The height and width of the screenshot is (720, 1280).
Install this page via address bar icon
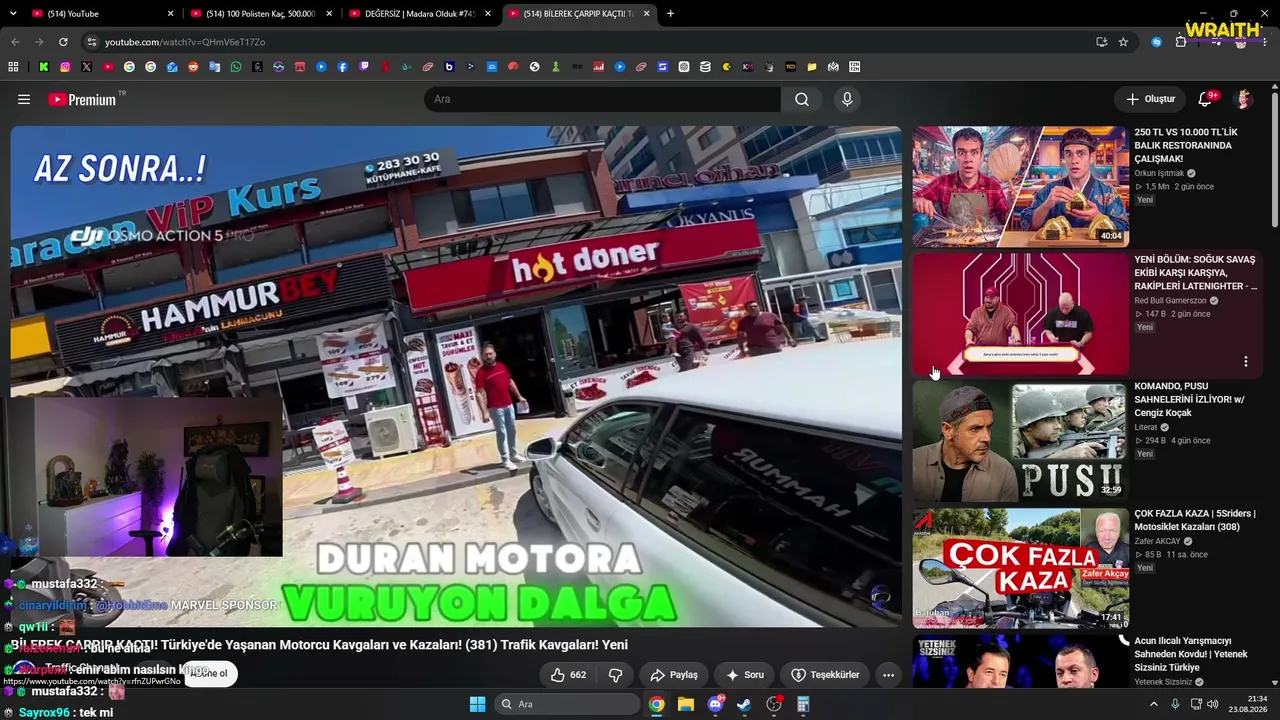pos(1101,42)
